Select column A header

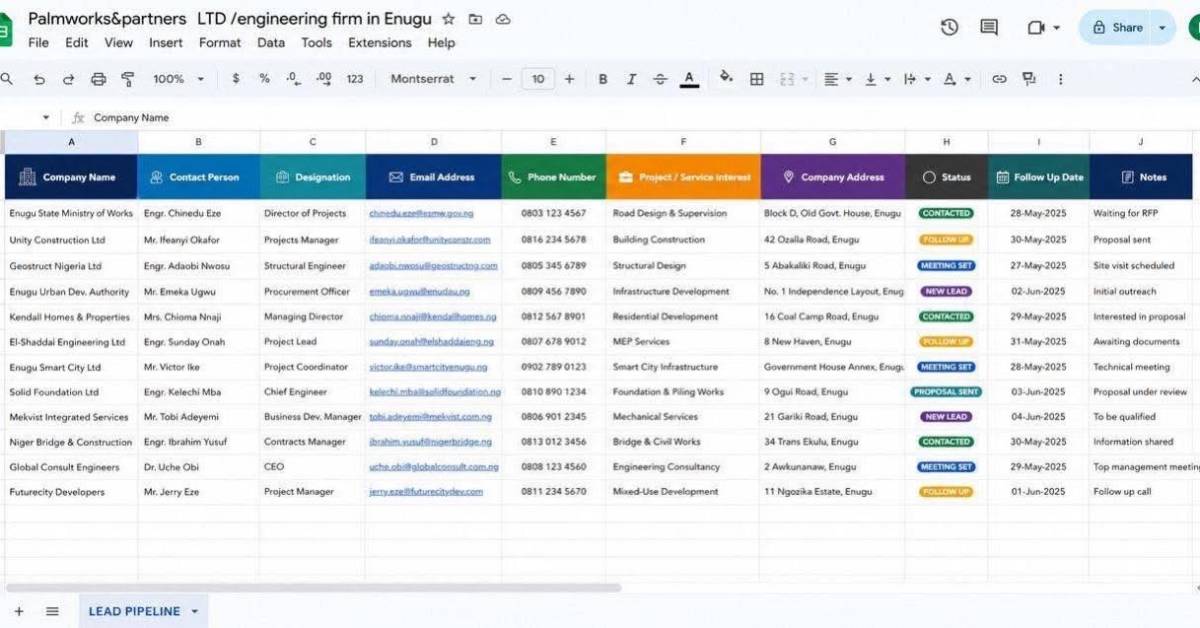point(71,142)
